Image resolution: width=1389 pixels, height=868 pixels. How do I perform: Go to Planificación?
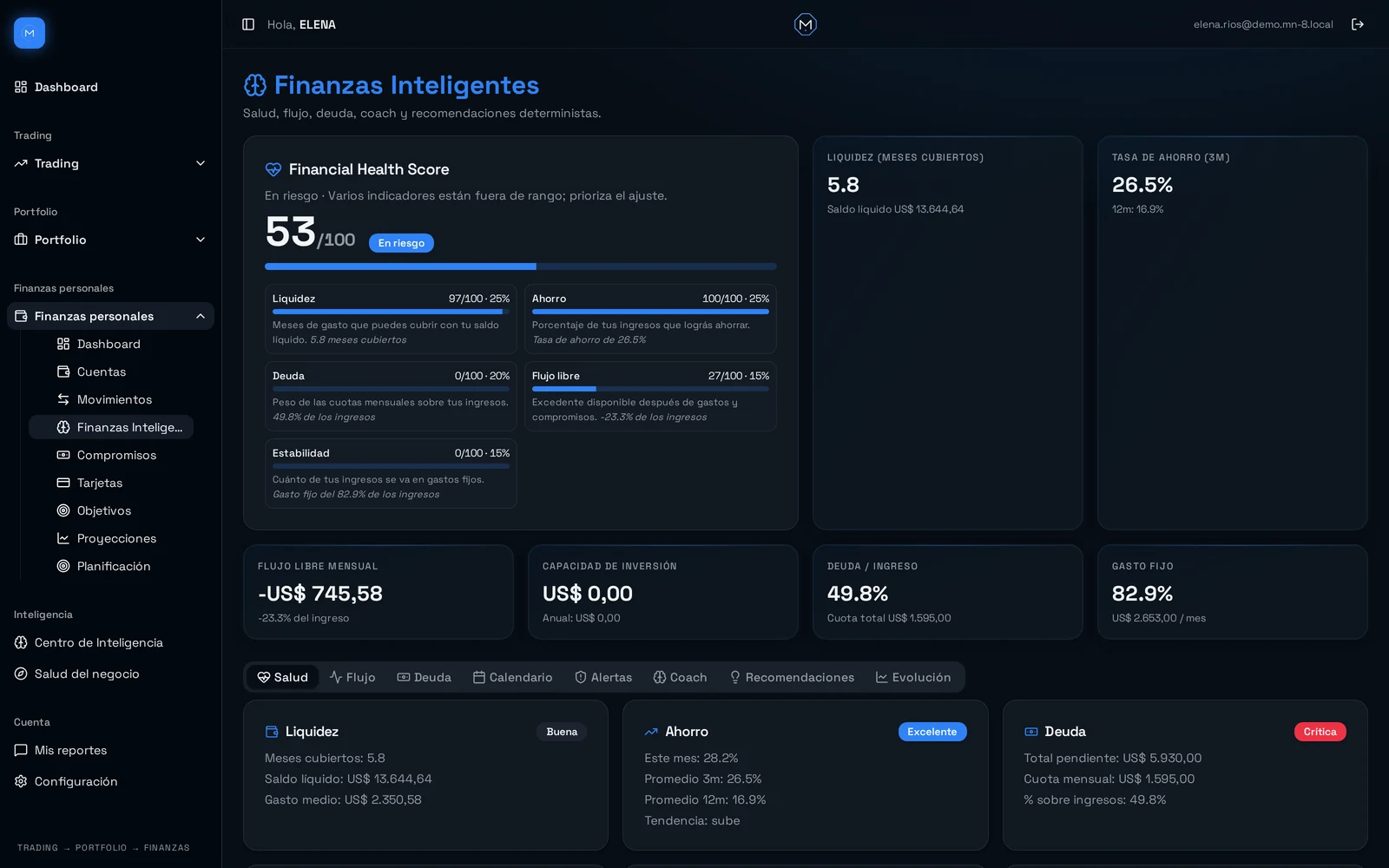coord(111,566)
